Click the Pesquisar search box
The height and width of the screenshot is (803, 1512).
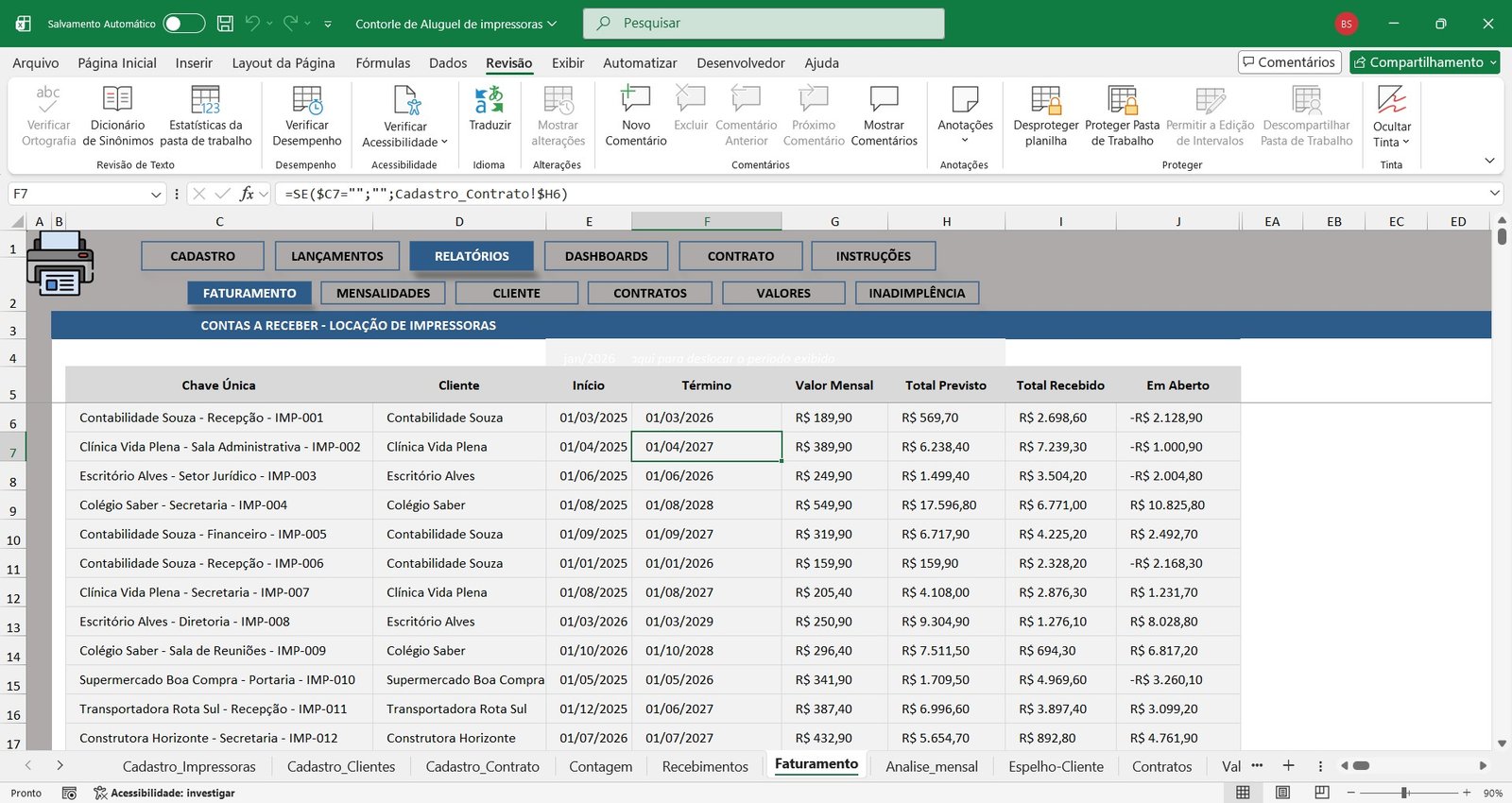coord(764,24)
